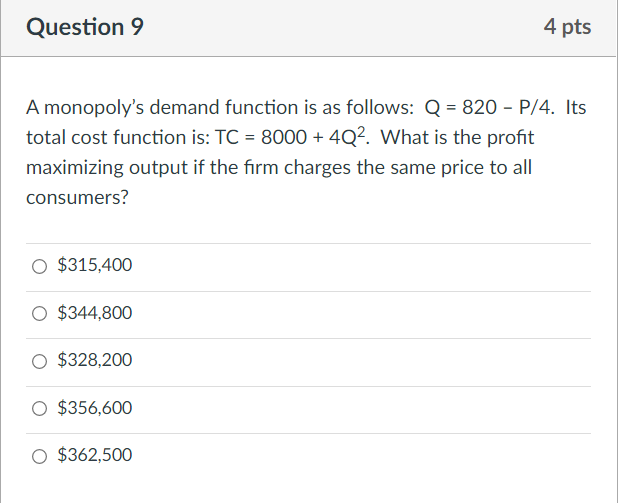
Task: Click the "$315,400" answer label text
Action: (x=94, y=265)
